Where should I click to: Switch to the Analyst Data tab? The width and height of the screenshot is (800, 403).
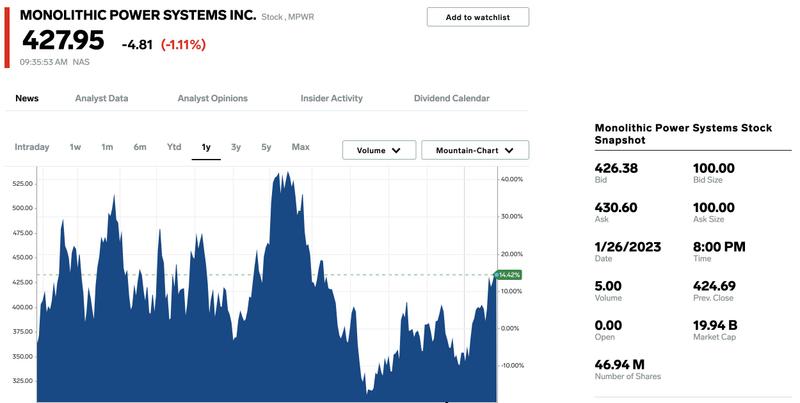(x=102, y=98)
